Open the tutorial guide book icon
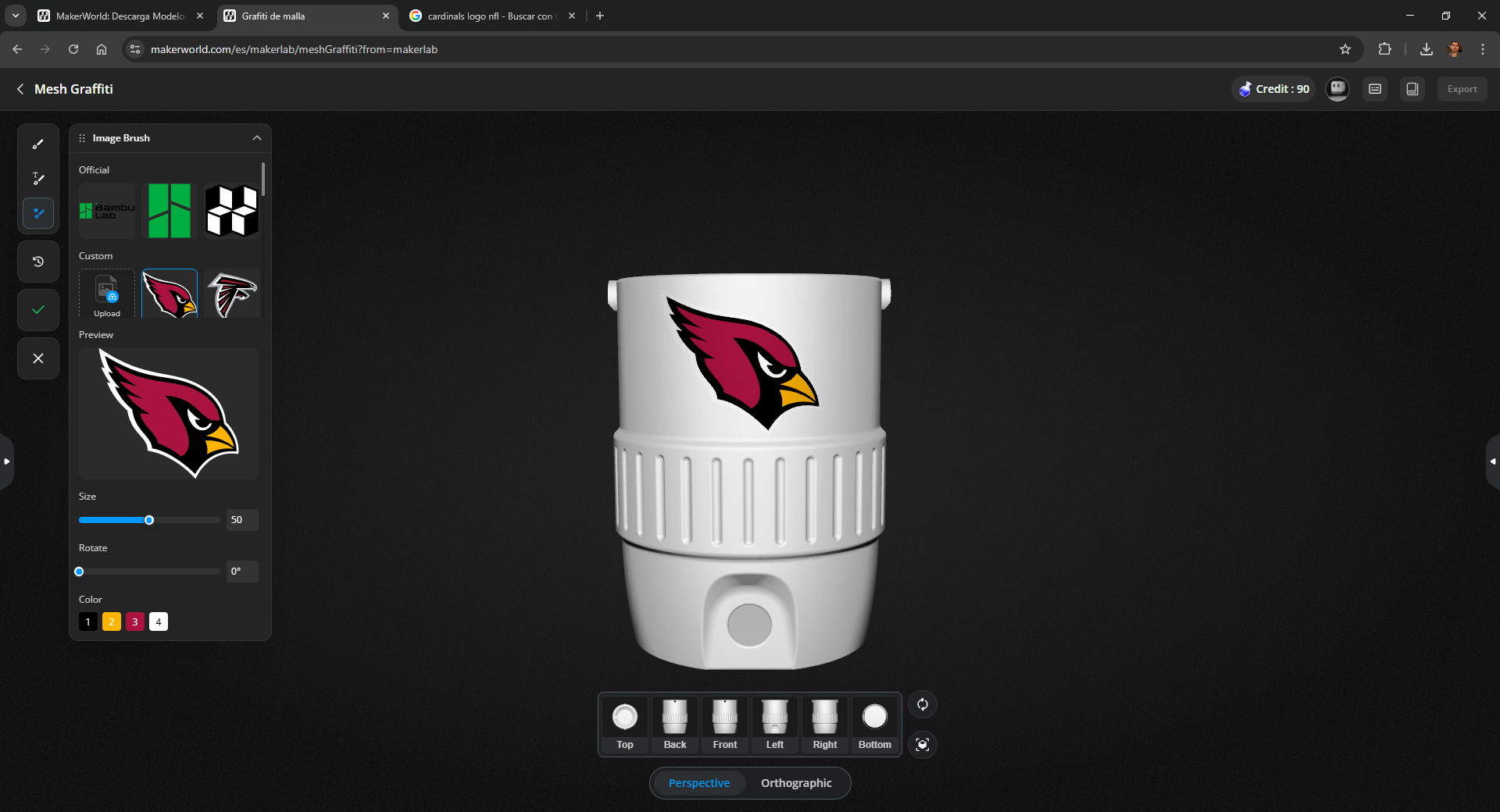The image size is (1500, 812). point(1412,89)
